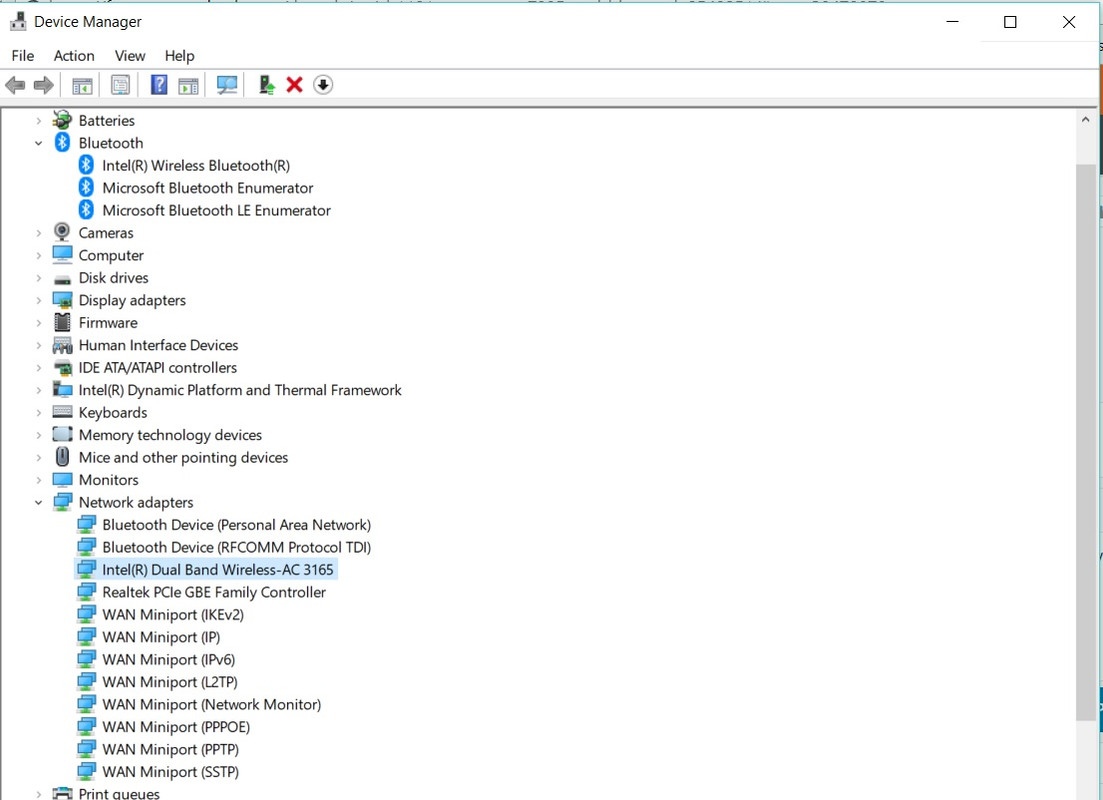
Task: Select WAN Miniport (Network Monitor)
Action: click(x=212, y=705)
